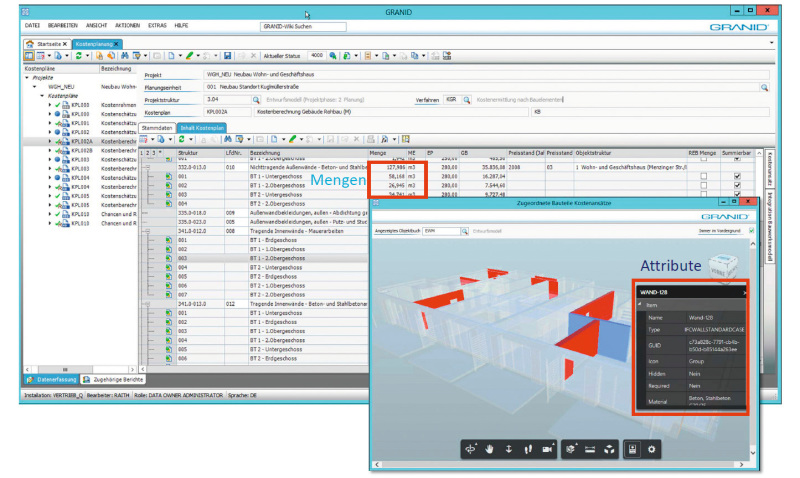Toggle the properties panel button in 3D viewer
Screen dimensions: 800x478
click(632, 449)
